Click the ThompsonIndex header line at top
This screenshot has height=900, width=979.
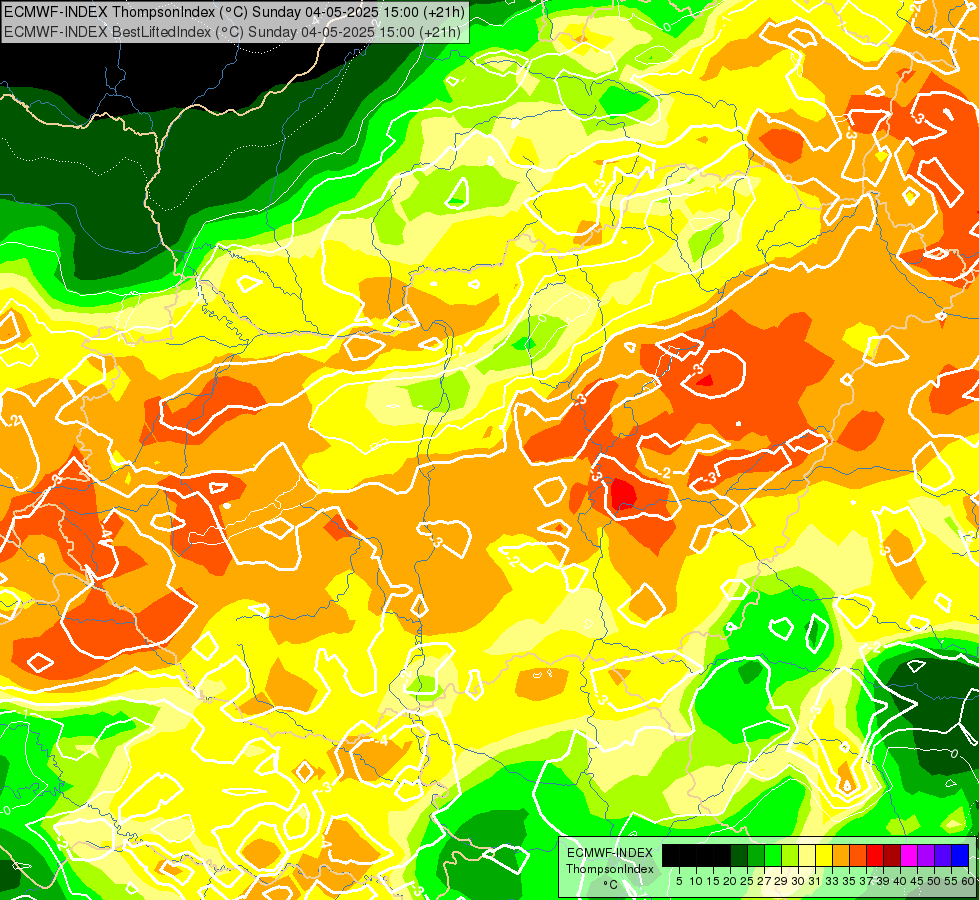[x=234, y=11]
